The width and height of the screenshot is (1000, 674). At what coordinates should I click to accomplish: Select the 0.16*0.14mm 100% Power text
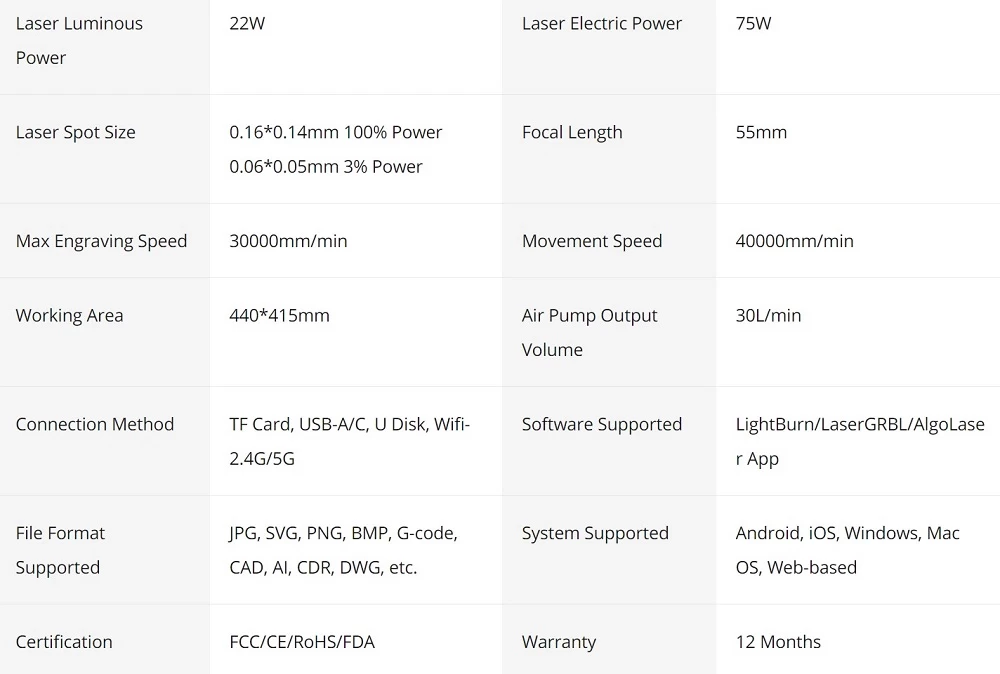335,132
